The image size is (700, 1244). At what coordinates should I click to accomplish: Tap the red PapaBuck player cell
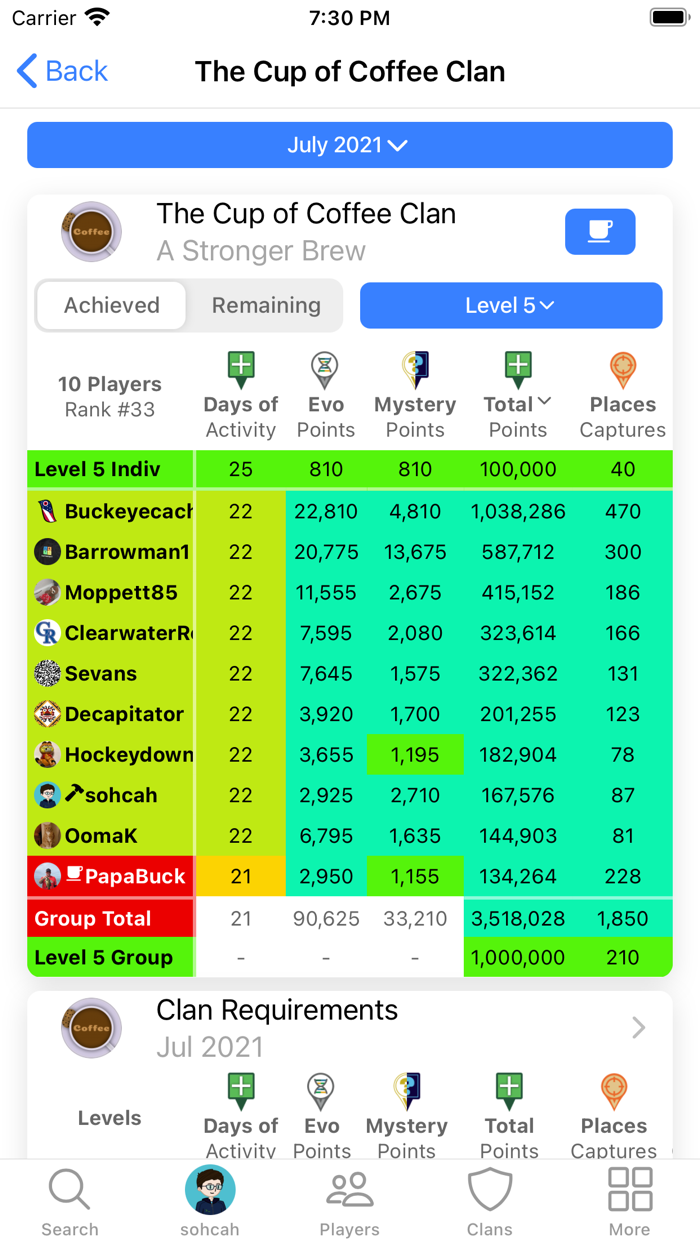[112, 876]
